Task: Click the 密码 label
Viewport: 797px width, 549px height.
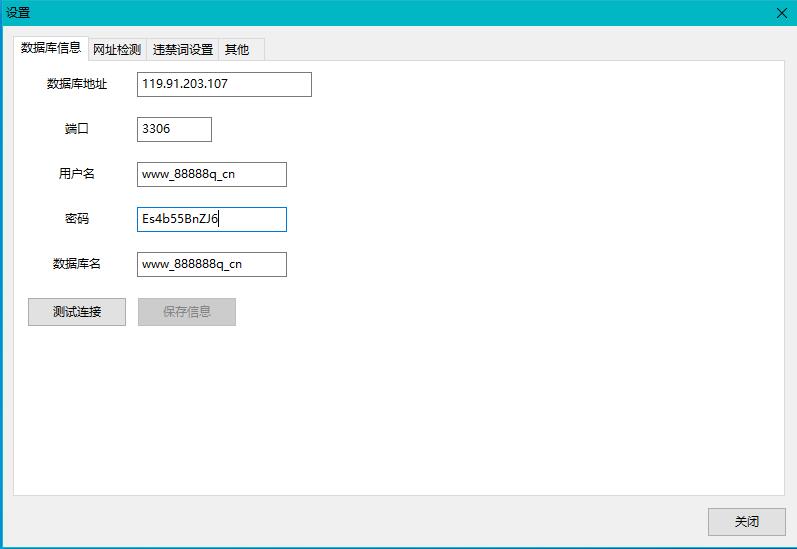Action: tap(77, 219)
